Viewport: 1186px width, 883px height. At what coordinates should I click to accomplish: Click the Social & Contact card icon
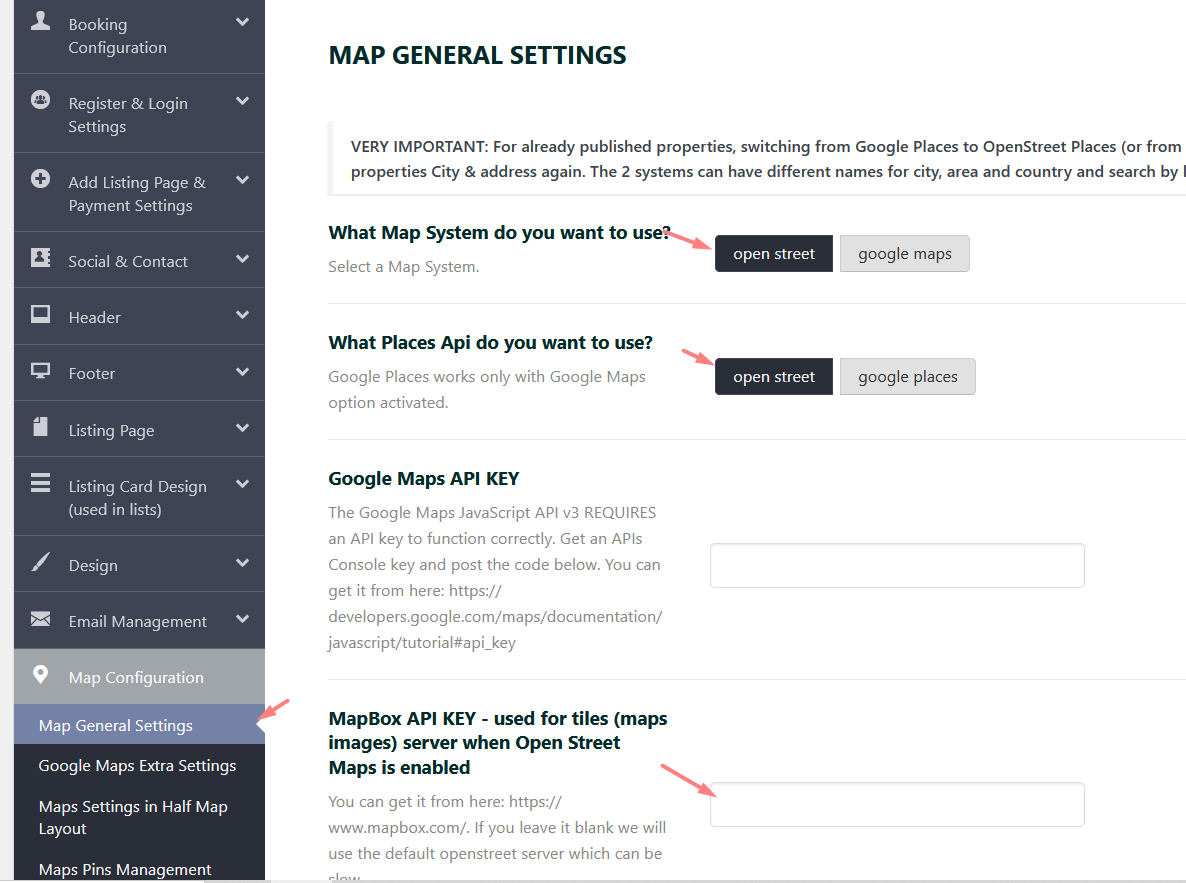(40, 257)
